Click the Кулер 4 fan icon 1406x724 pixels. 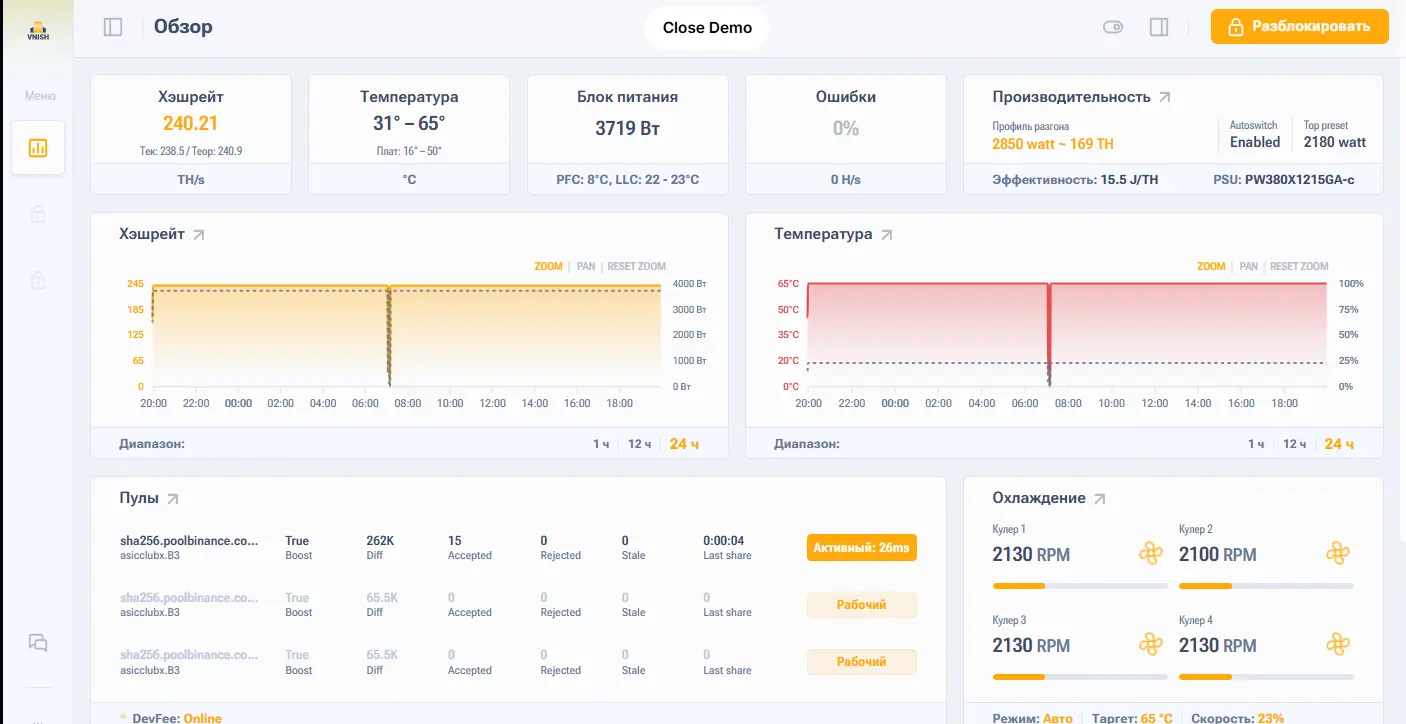click(1338, 645)
